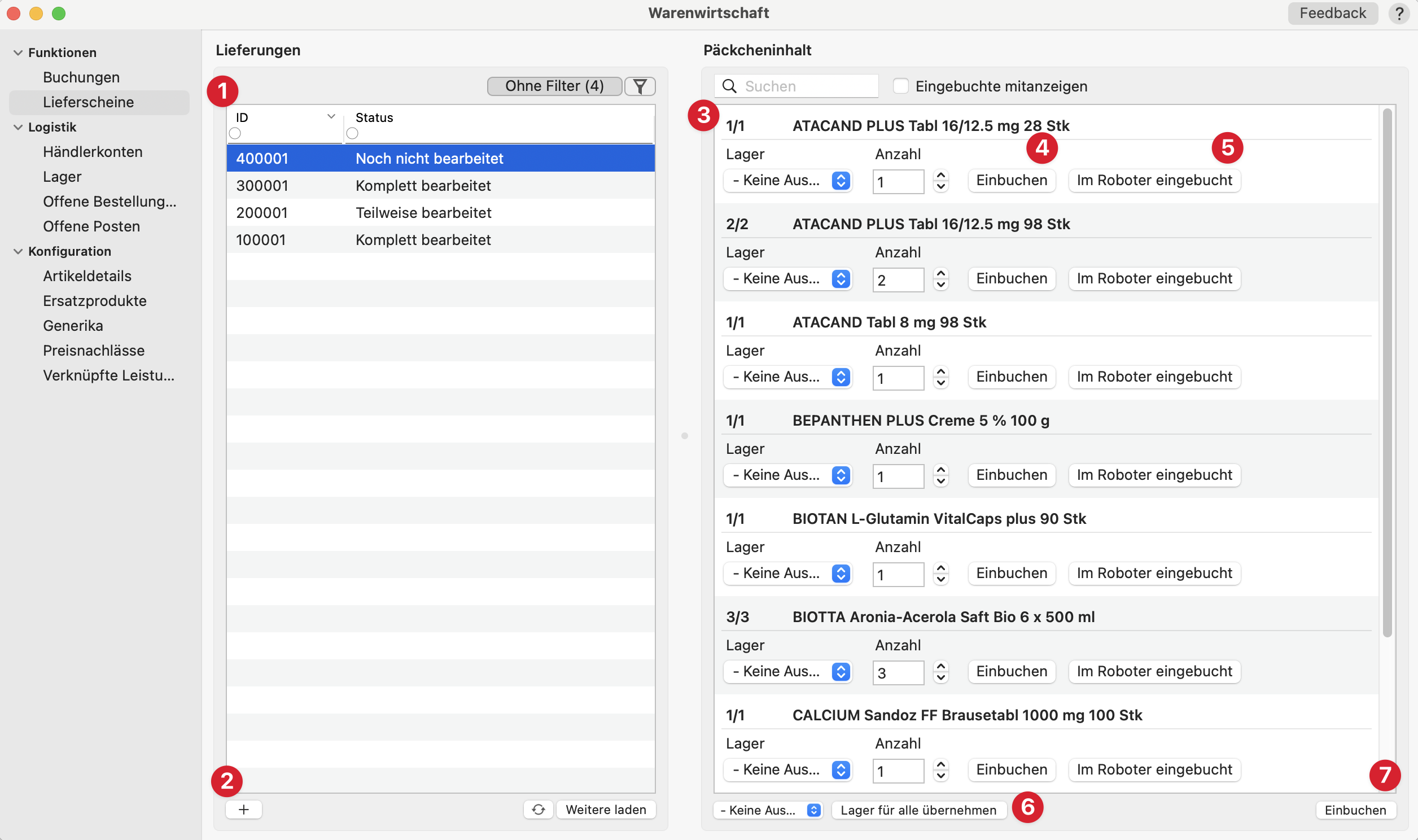Open Lager dropdown for BIOTTA Aronia-Acerola Saft
The height and width of the screenshot is (840, 1418).
click(787, 671)
